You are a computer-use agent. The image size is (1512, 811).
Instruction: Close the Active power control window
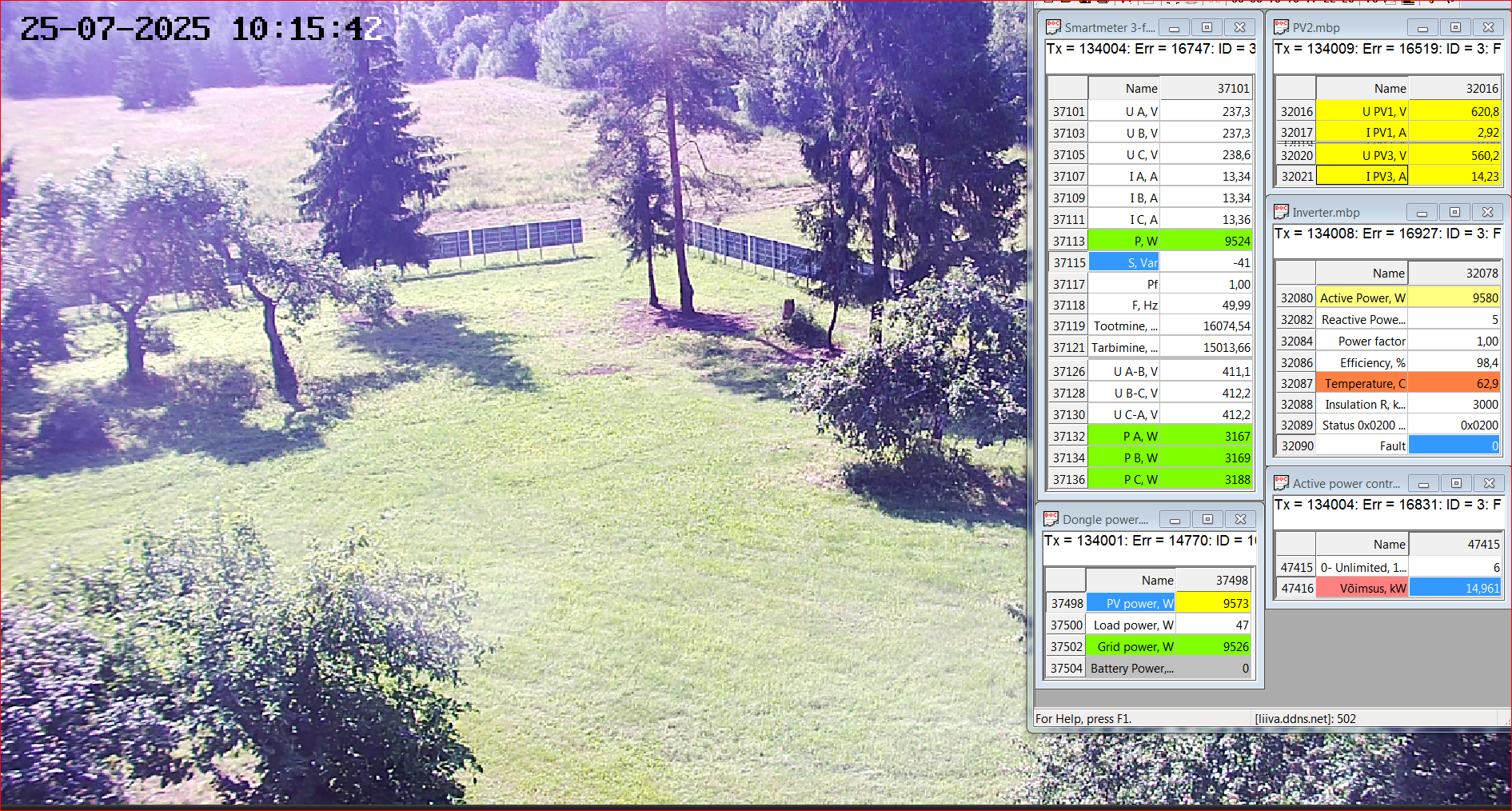(x=1489, y=483)
